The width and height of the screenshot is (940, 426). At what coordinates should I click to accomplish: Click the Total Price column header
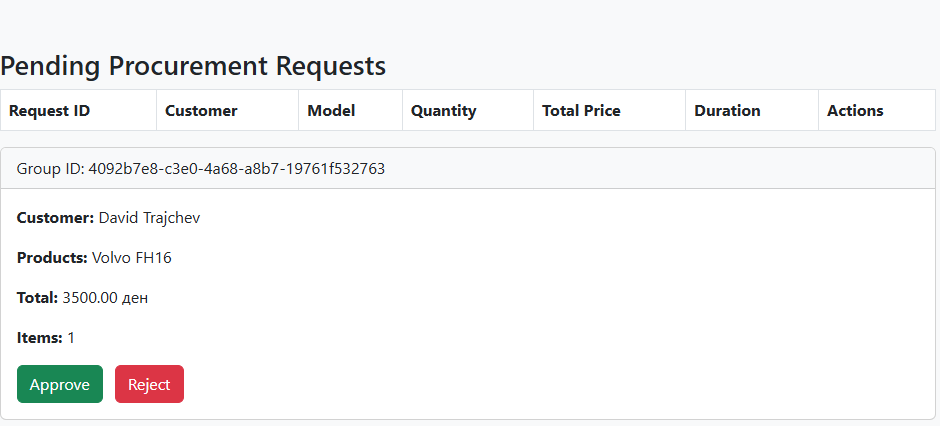[581, 111]
